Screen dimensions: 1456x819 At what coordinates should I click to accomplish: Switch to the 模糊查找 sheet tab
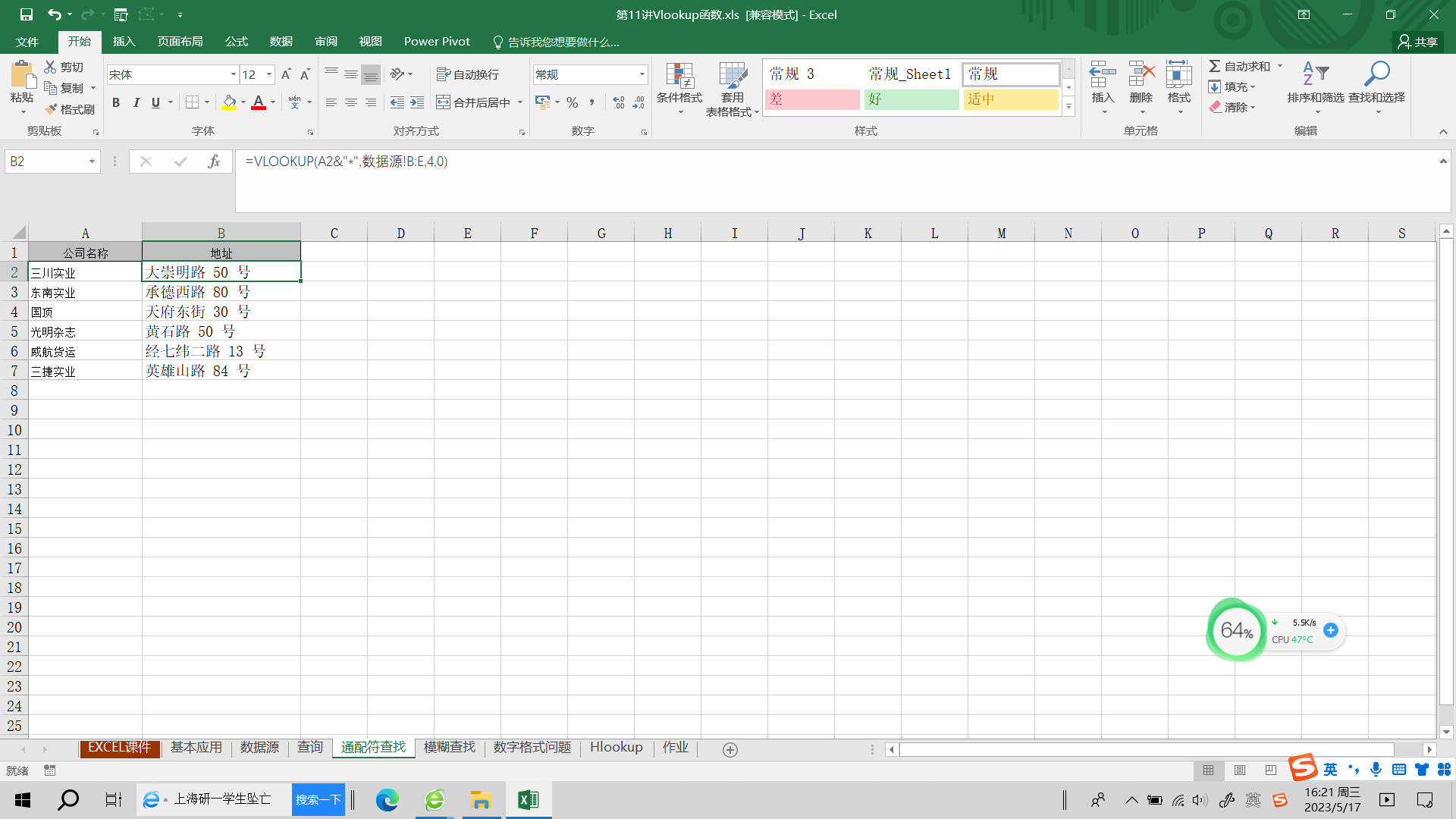point(449,747)
